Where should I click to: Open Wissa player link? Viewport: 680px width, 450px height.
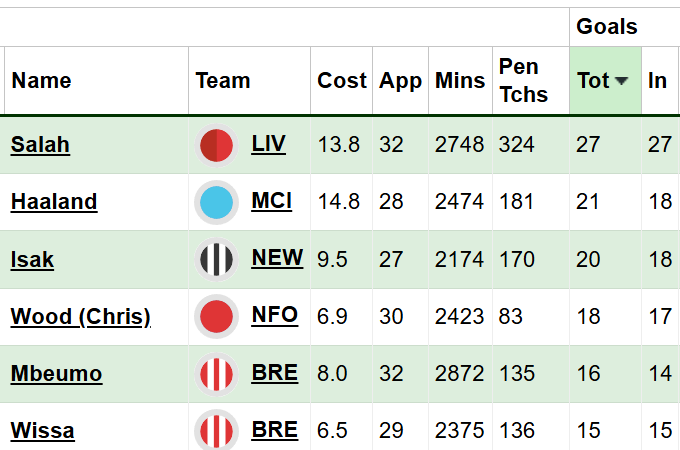click(x=42, y=430)
